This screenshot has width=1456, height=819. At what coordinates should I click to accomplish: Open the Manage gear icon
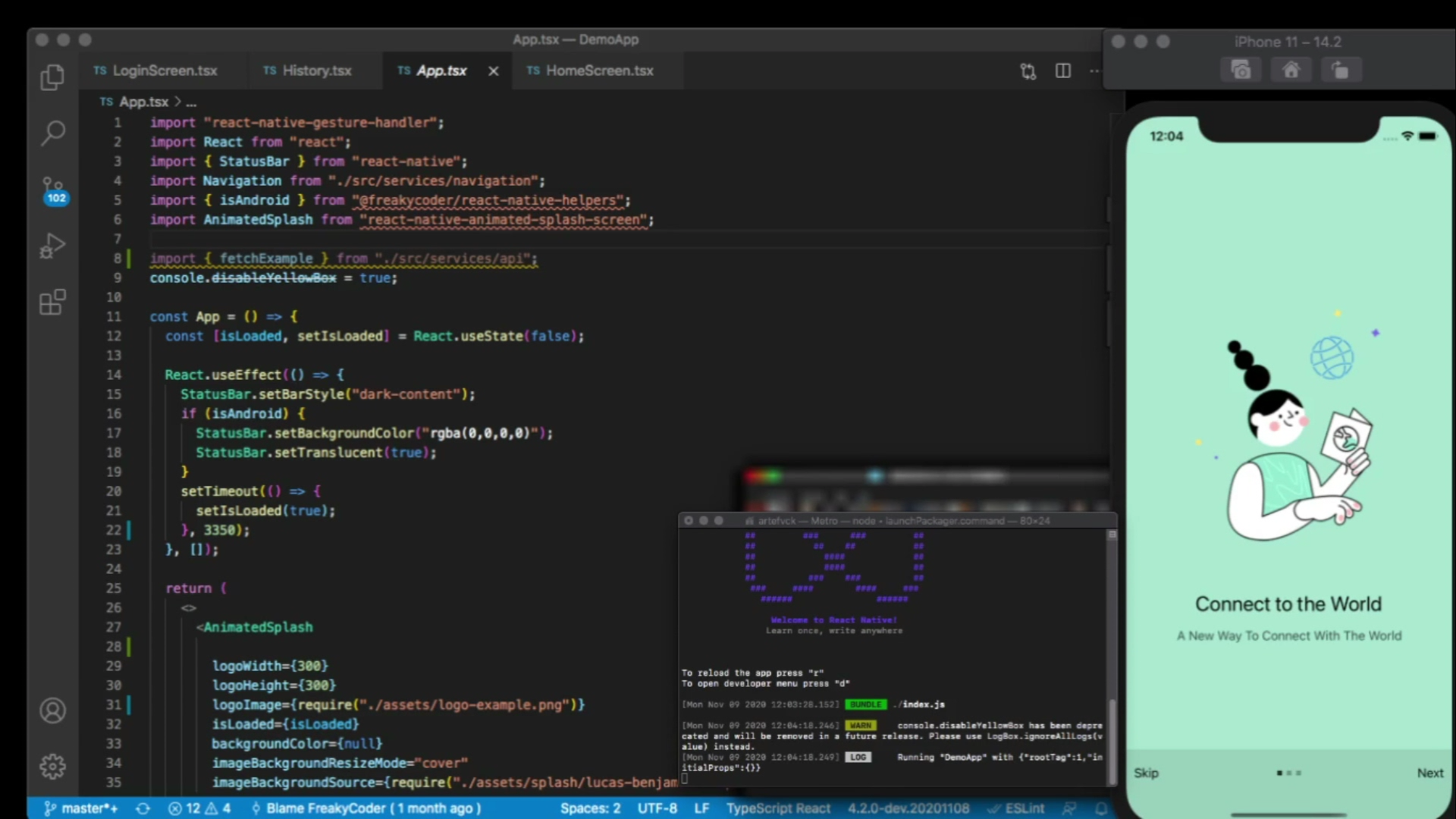coord(52,767)
